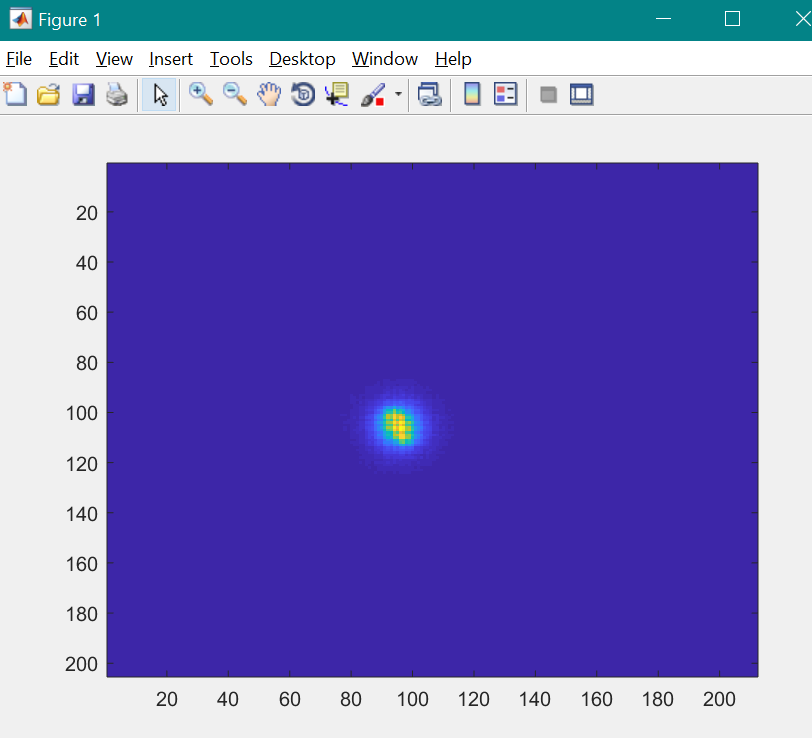The height and width of the screenshot is (738, 812).
Task: Open the Tools menu
Action: tap(231, 59)
